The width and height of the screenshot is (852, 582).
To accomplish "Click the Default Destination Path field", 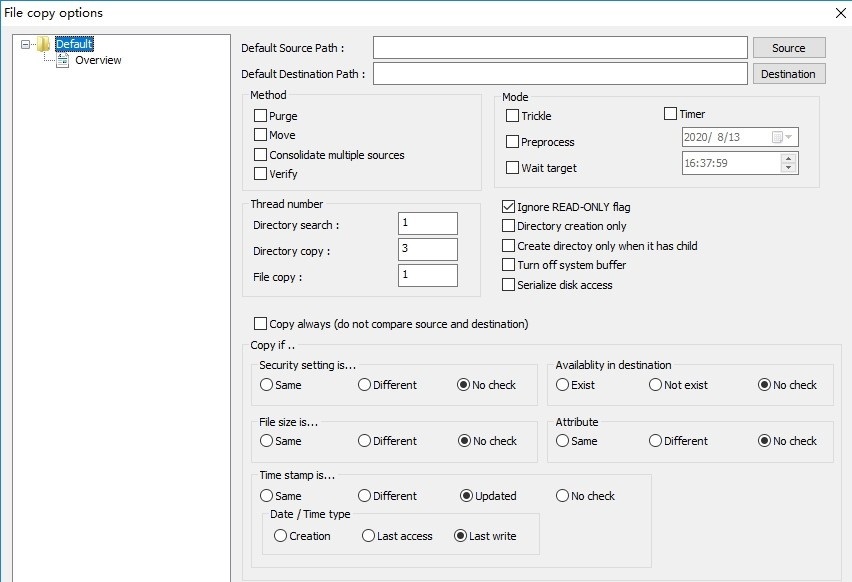I will click(x=560, y=74).
